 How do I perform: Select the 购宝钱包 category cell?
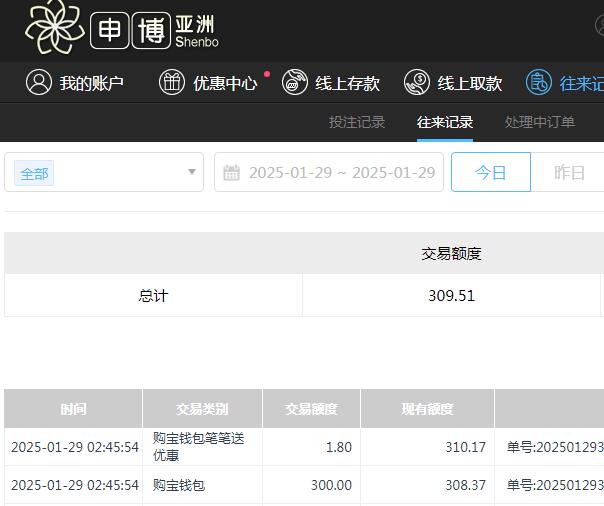[202, 485]
